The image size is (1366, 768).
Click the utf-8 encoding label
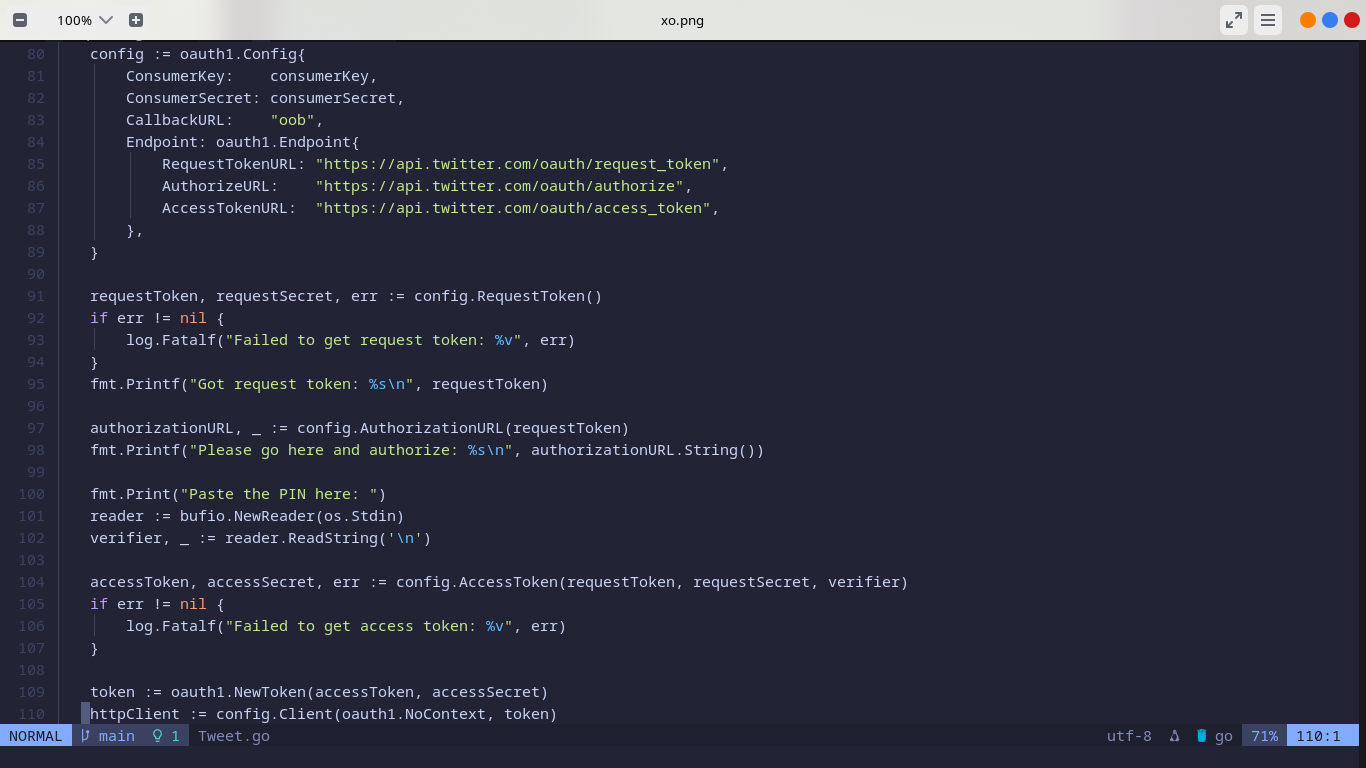tap(1128, 736)
